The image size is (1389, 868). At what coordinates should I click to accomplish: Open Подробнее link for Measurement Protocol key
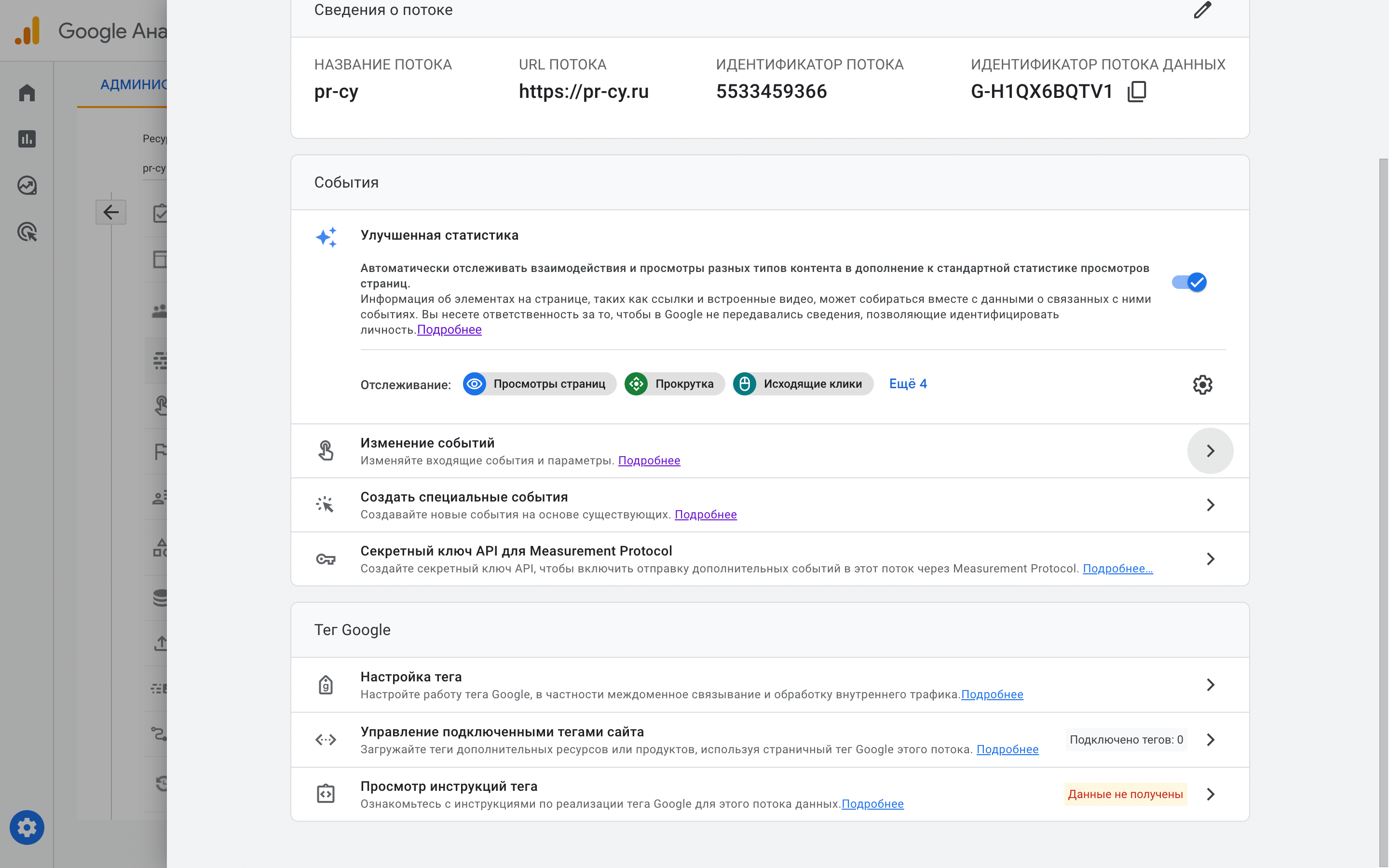[1117, 569]
